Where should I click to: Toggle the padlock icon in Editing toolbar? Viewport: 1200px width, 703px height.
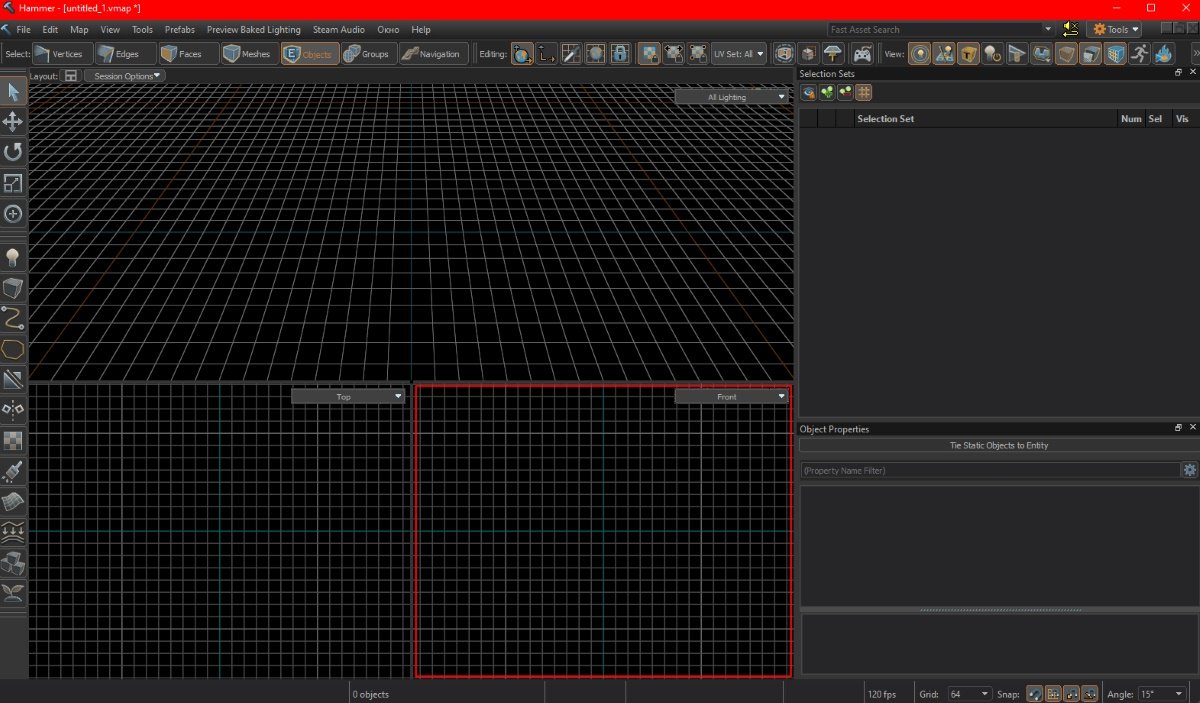click(620, 54)
